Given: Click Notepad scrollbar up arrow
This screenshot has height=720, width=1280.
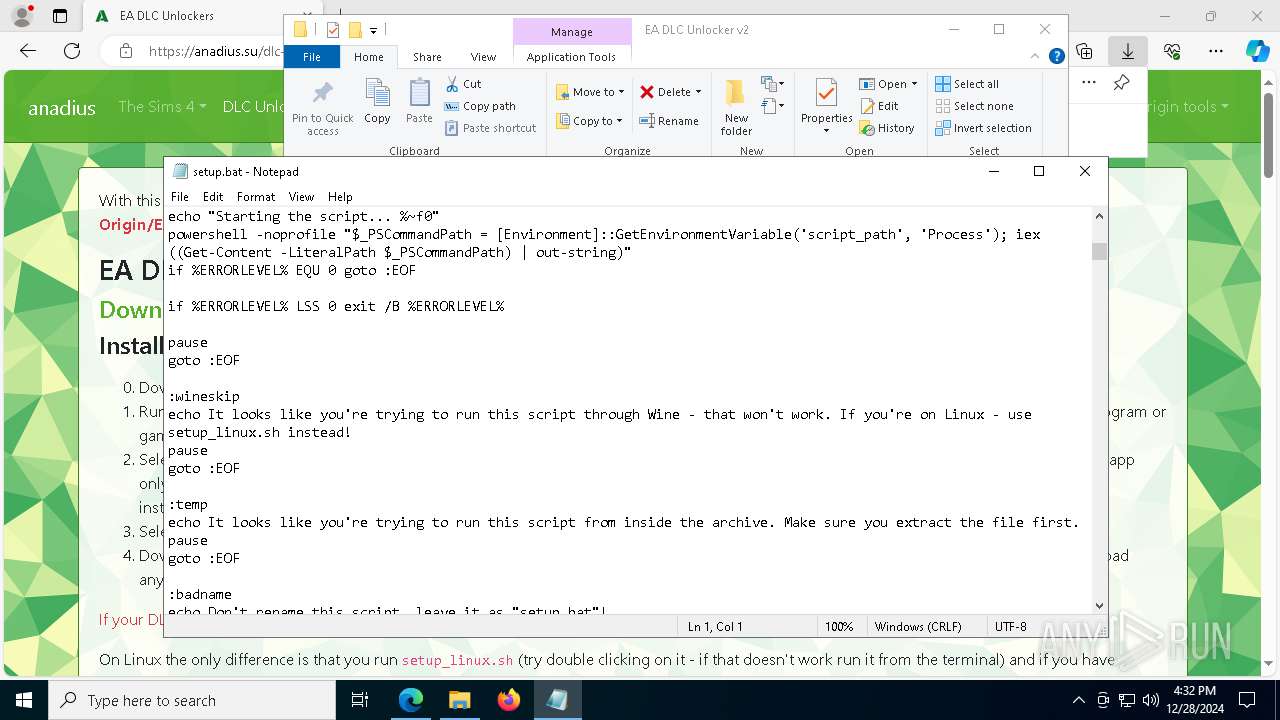Looking at the screenshot, I should 1100,216.
